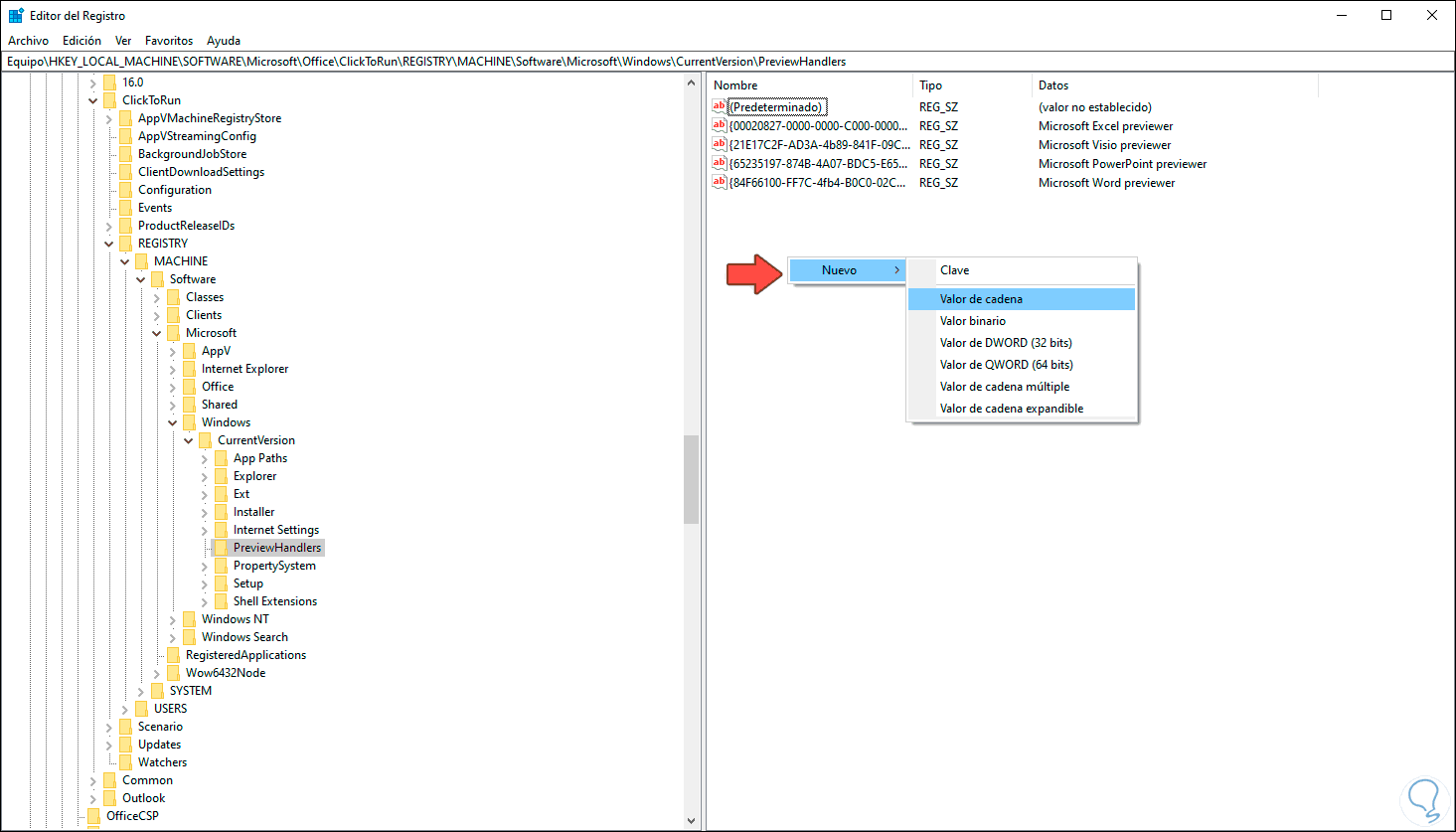Sort values by the Datos column header
1456x832 pixels.
tap(1175, 85)
